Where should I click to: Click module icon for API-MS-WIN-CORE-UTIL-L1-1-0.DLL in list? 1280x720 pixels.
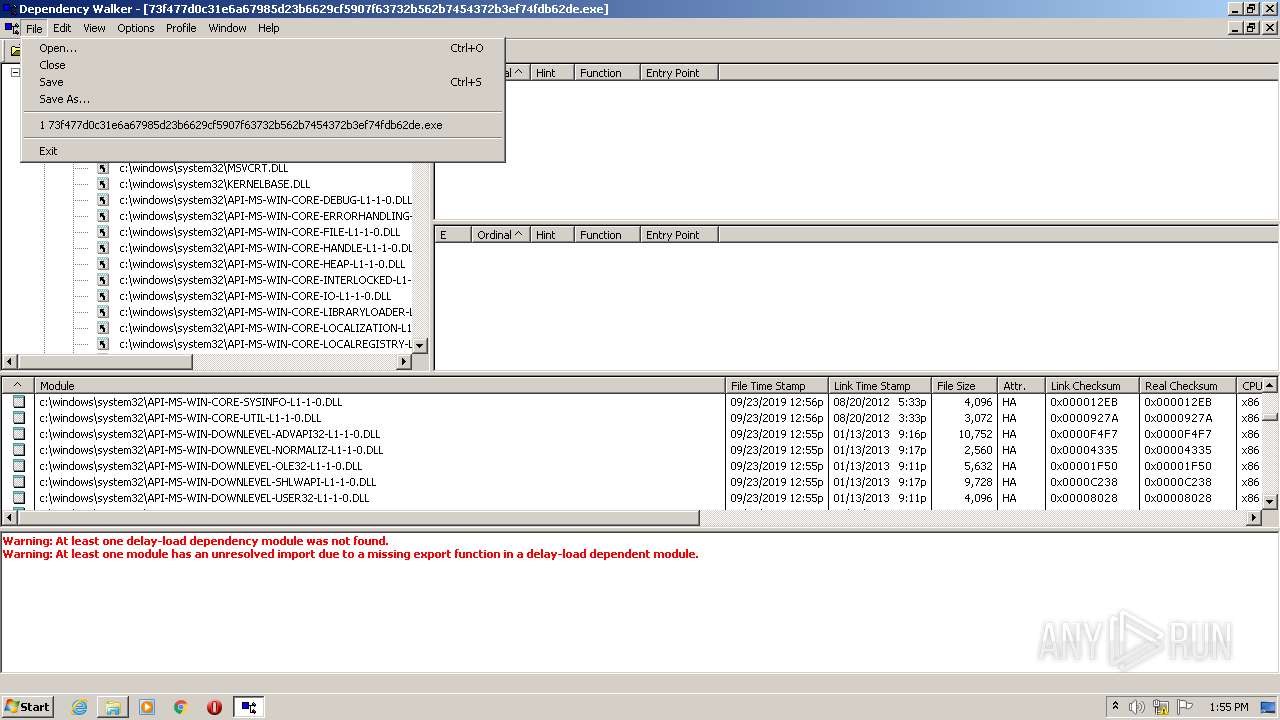(x=18, y=418)
